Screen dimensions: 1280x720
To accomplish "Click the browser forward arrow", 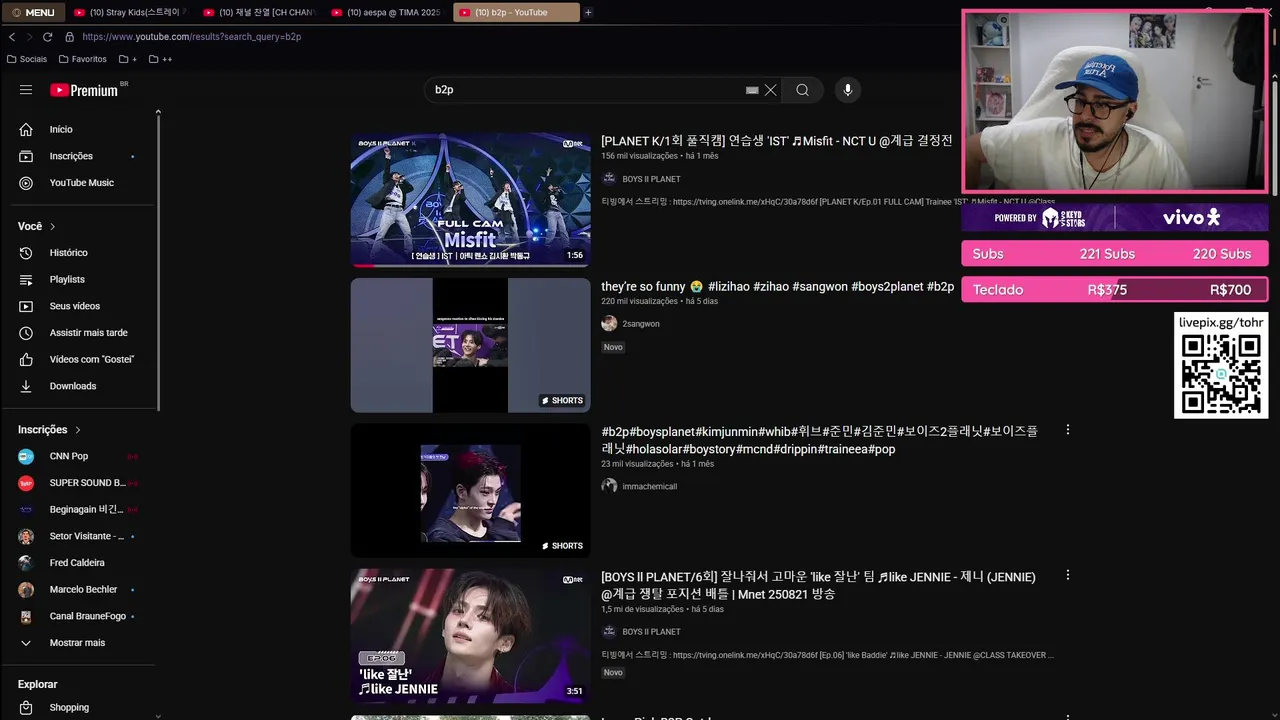I will 29,37.
